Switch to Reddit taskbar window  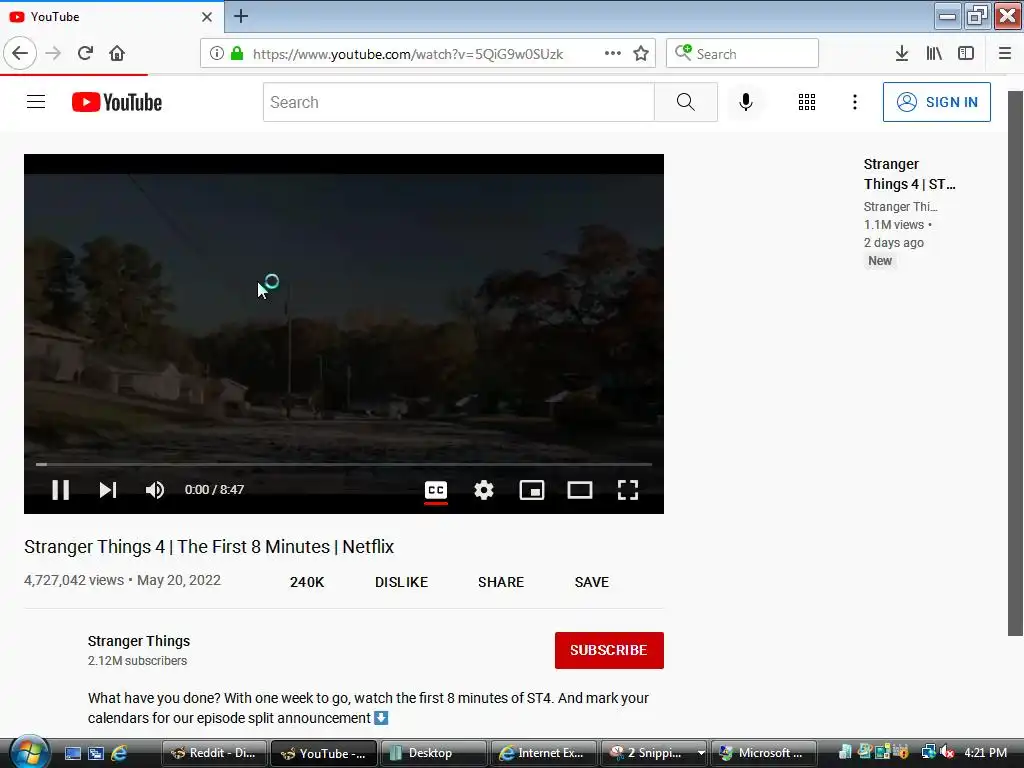click(214, 754)
